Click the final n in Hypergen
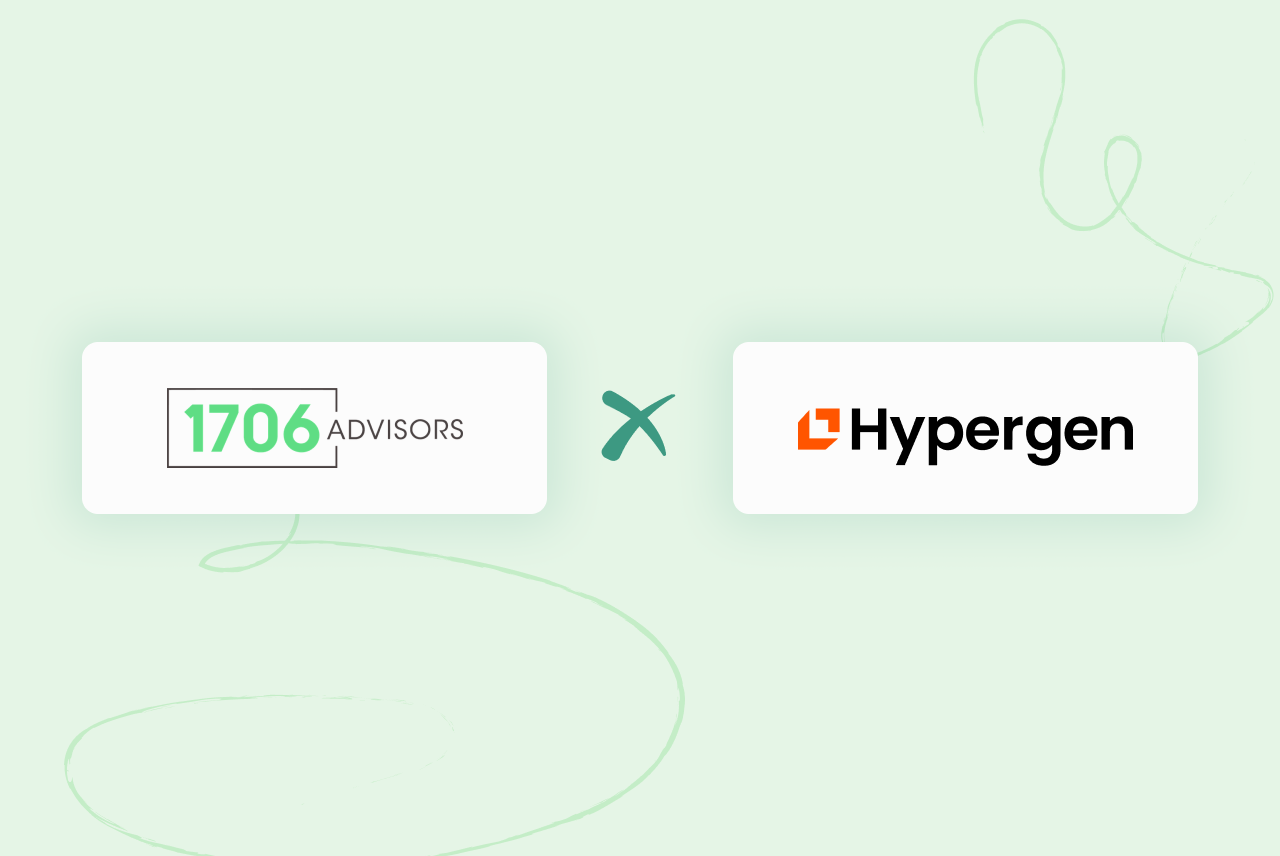1280x856 pixels. pyautogui.click(x=1116, y=433)
